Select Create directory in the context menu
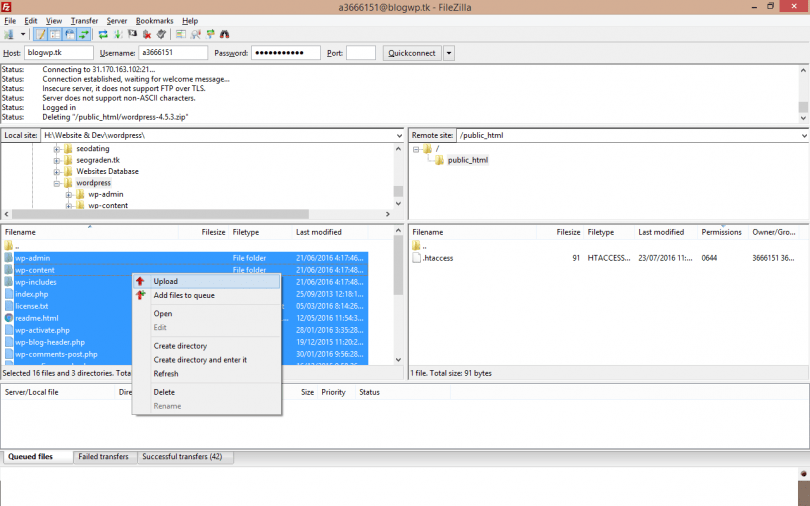 [x=207, y=346]
